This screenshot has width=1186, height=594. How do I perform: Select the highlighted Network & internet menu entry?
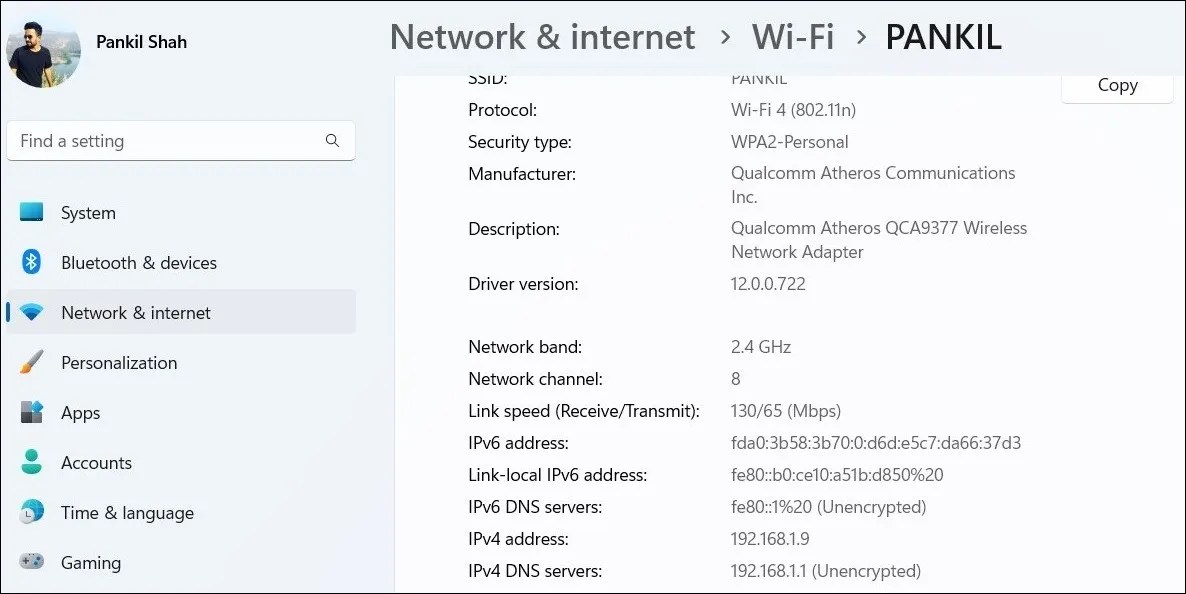[135, 312]
